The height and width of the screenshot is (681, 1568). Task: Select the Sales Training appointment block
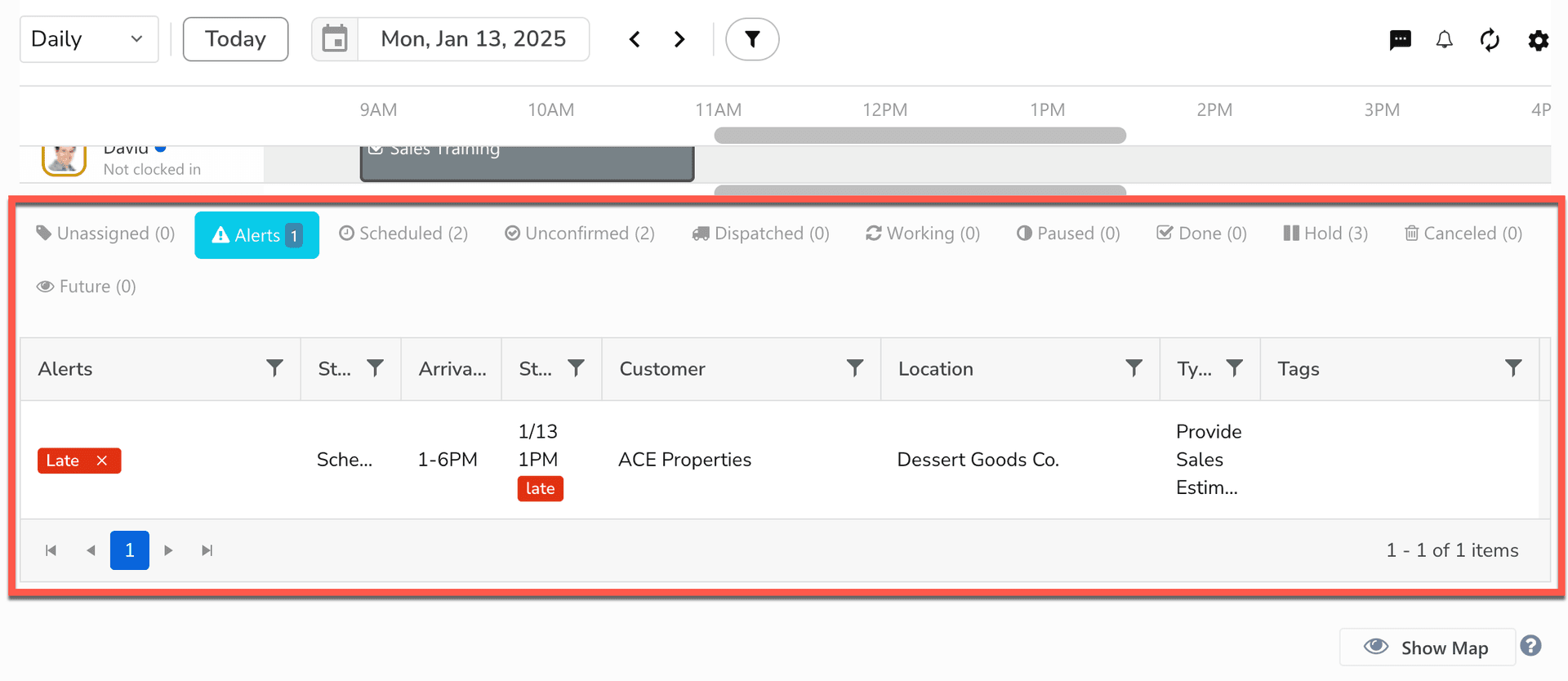(527, 163)
